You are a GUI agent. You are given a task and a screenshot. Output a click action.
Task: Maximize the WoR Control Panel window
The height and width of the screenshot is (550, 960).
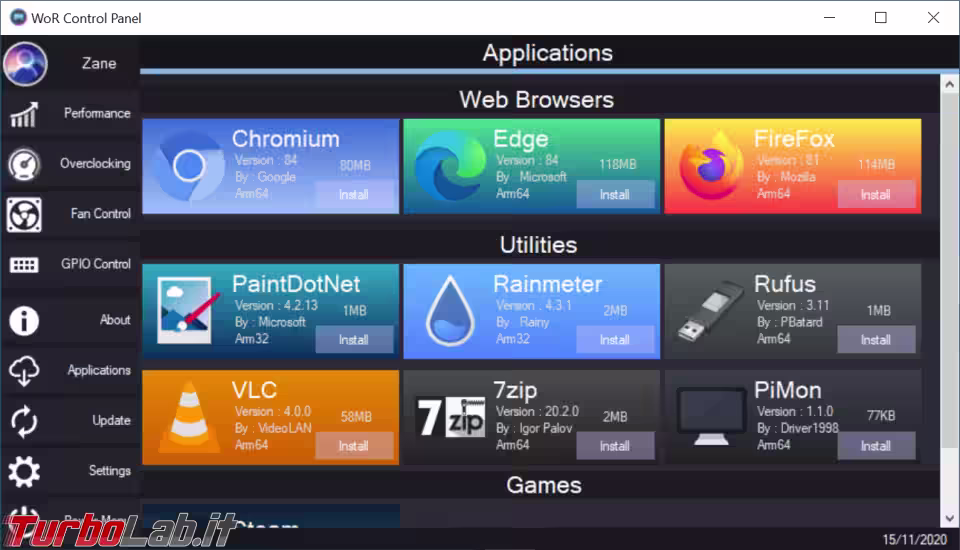click(880, 17)
